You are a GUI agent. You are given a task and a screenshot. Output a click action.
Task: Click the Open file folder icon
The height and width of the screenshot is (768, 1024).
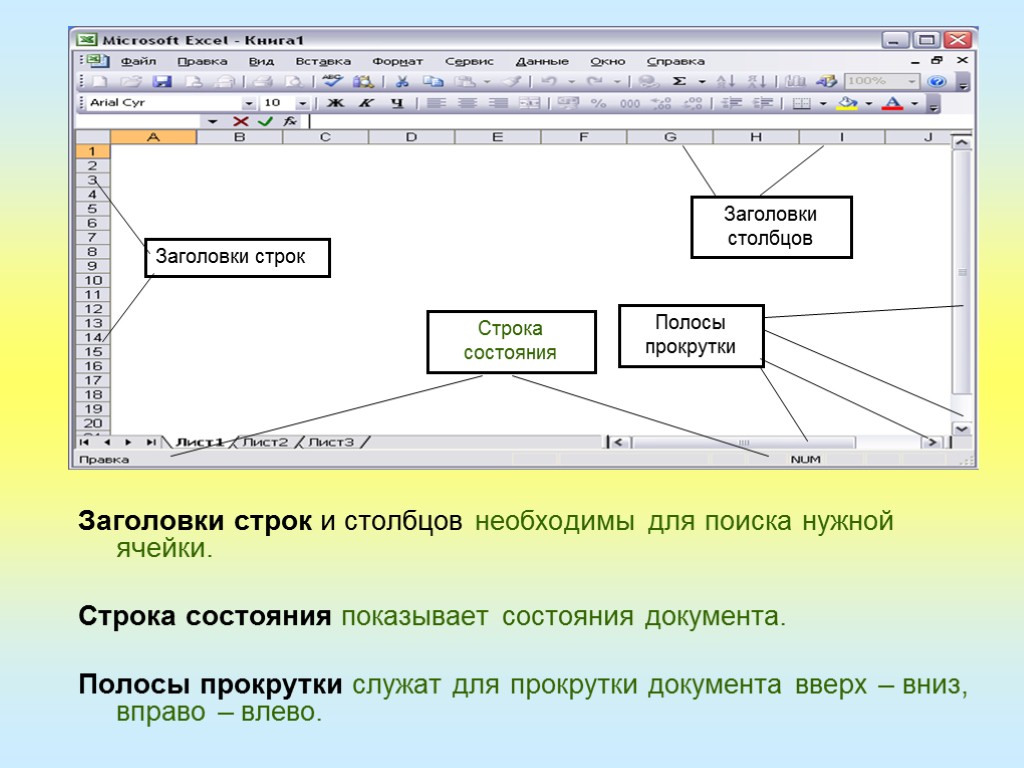tap(131, 82)
